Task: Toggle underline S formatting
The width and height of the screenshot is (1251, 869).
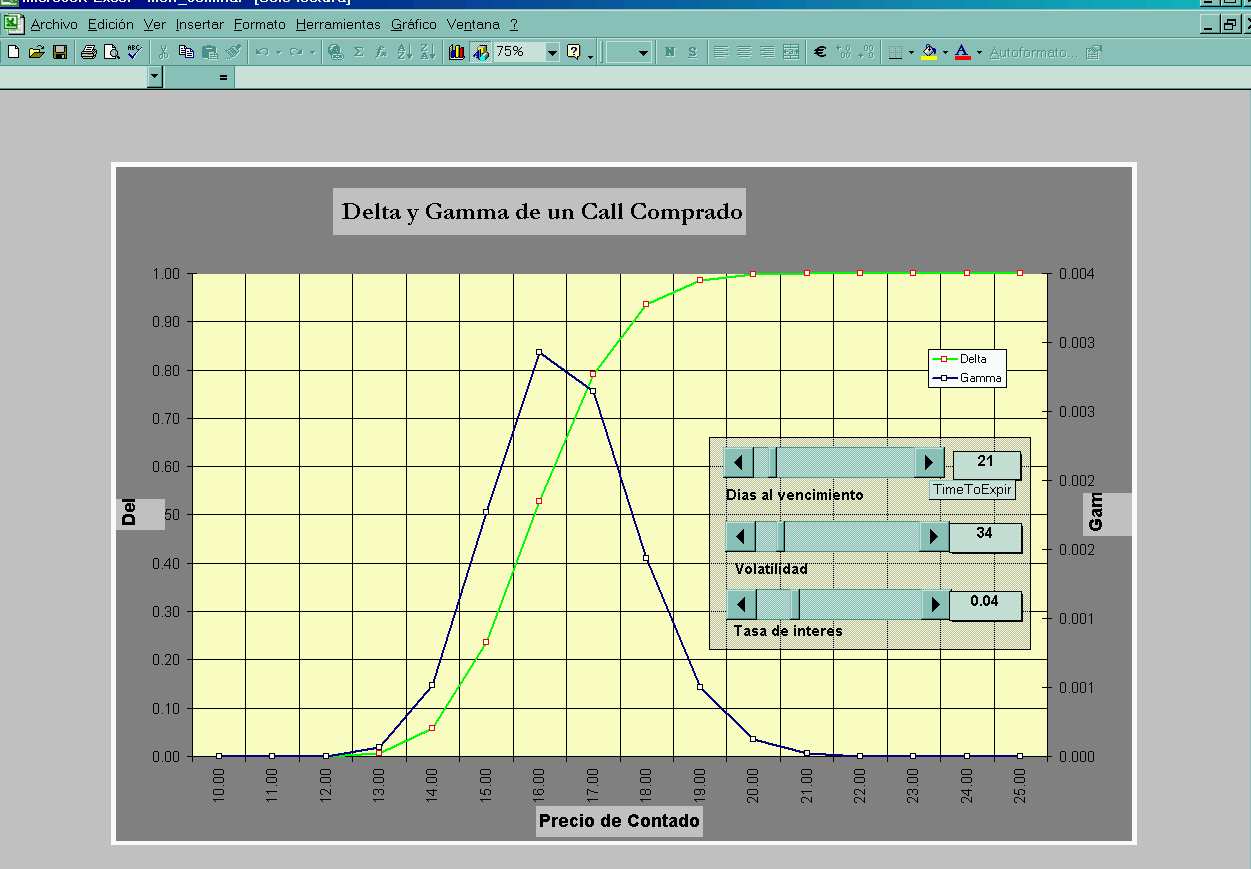Action: click(x=692, y=52)
